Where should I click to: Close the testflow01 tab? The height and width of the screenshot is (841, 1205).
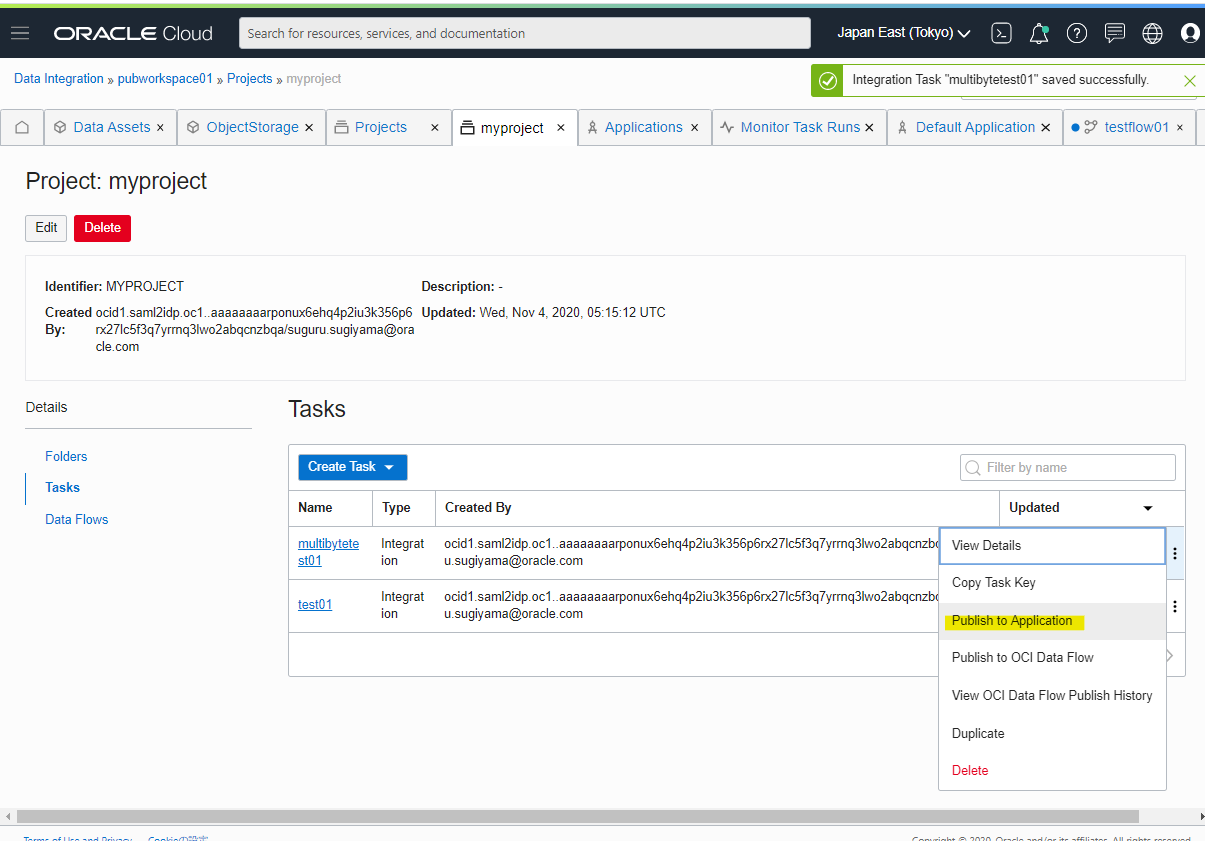[x=1180, y=128]
